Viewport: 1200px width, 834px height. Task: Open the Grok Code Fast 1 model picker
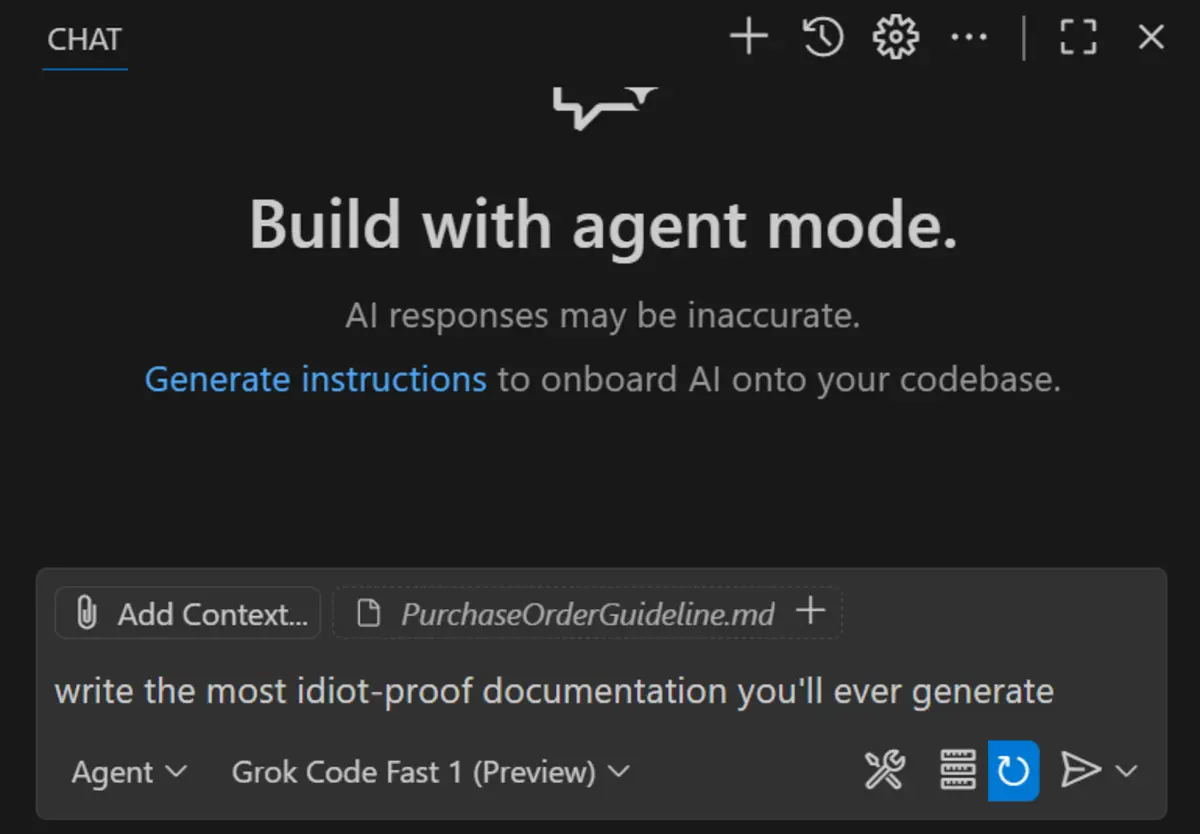[431, 772]
